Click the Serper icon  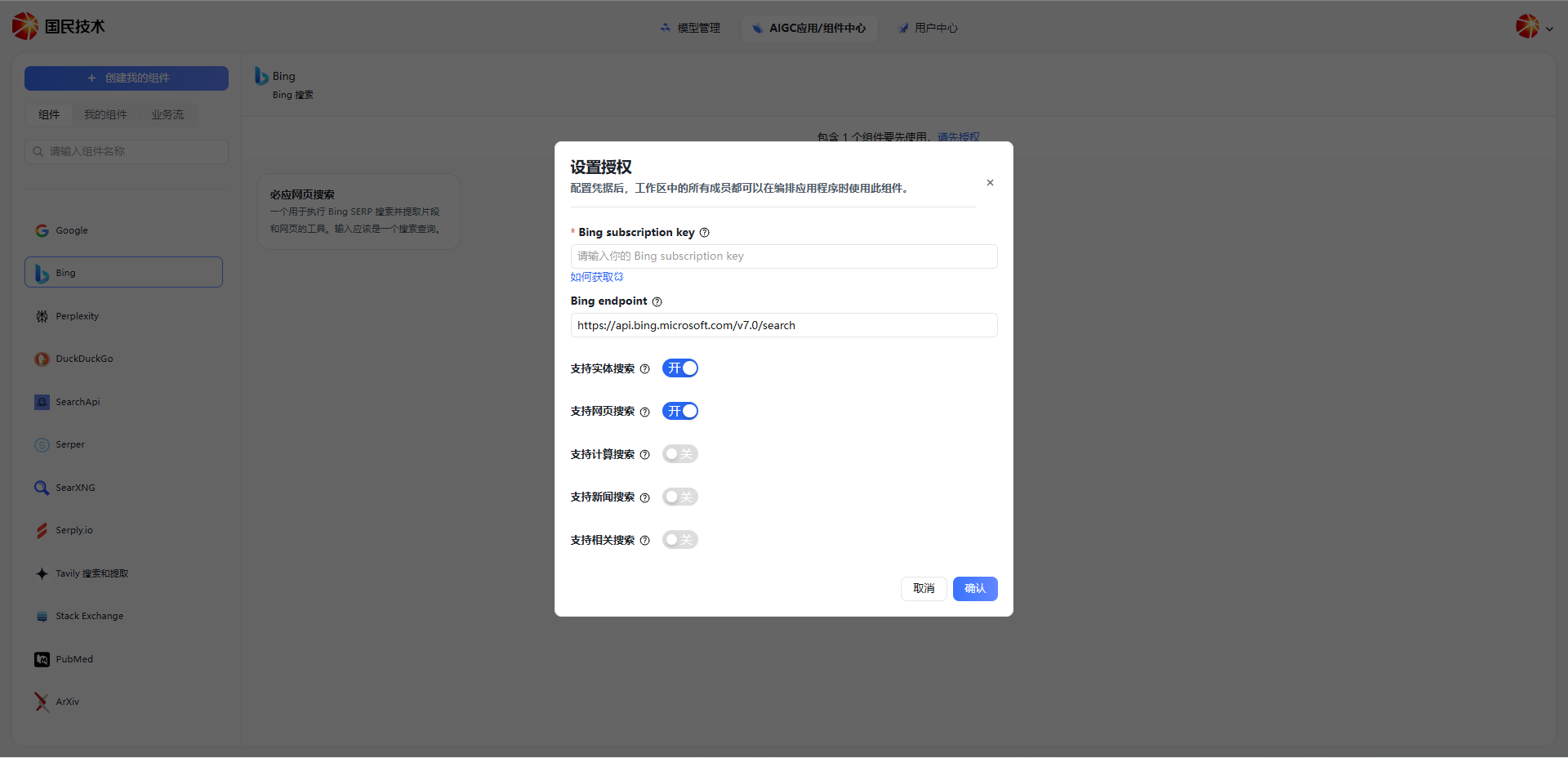coord(42,445)
